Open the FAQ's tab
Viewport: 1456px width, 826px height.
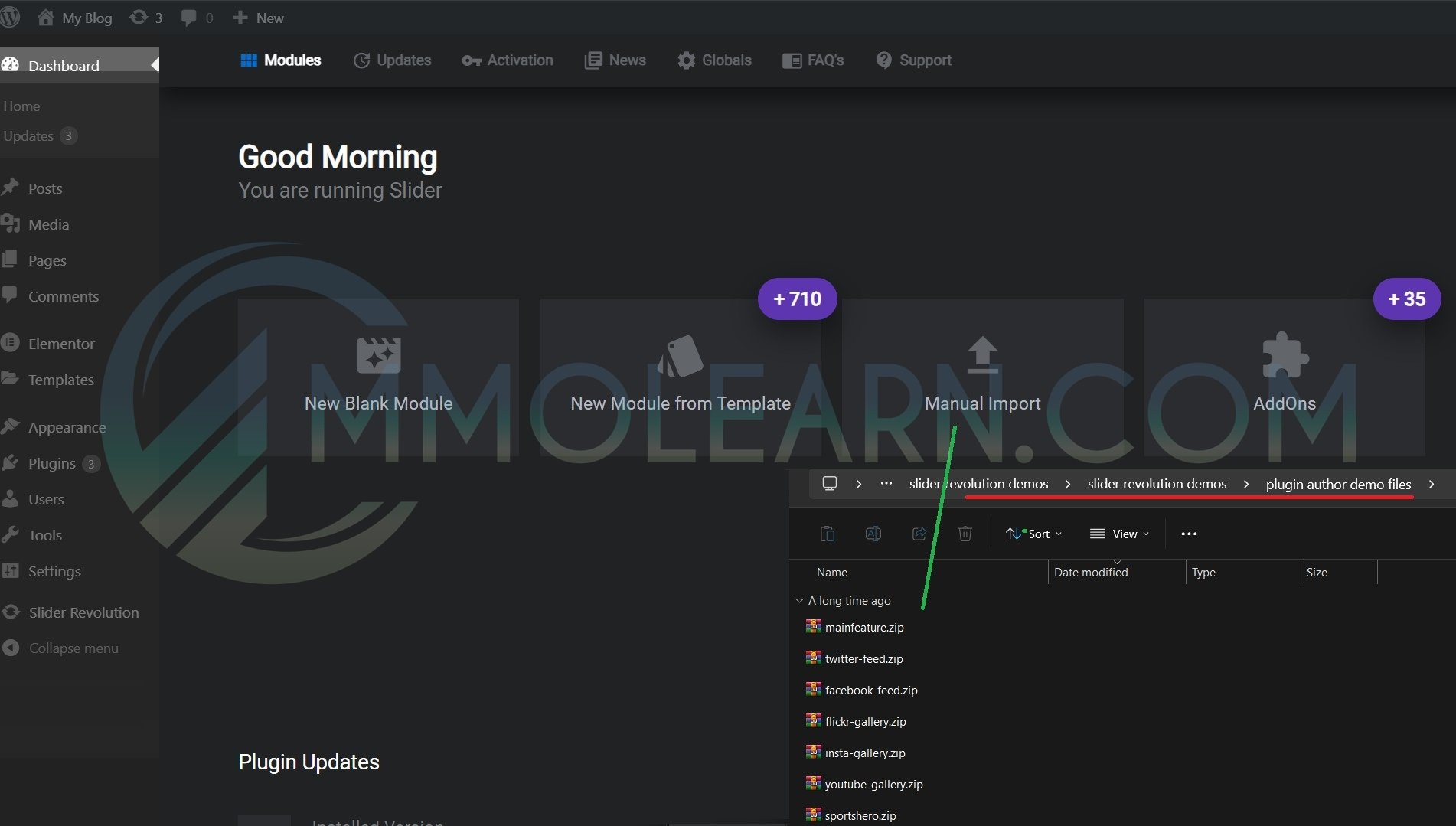pyautogui.click(x=813, y=60)
